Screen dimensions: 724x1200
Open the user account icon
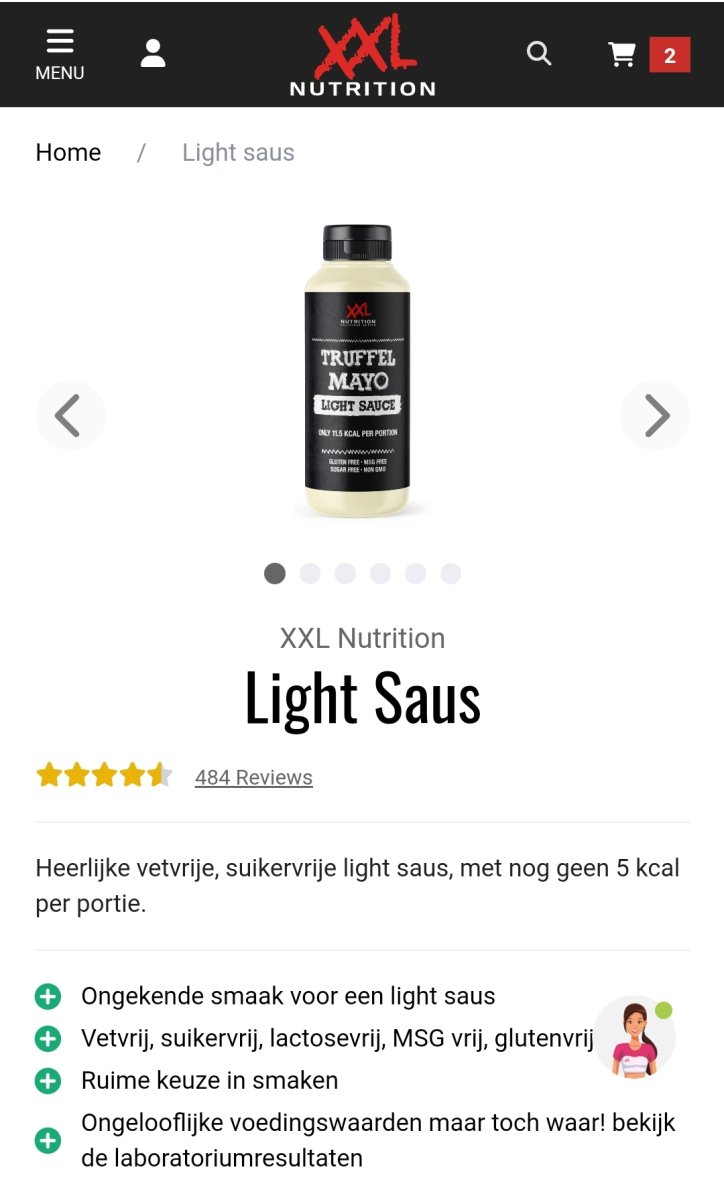tap(153, 53)
